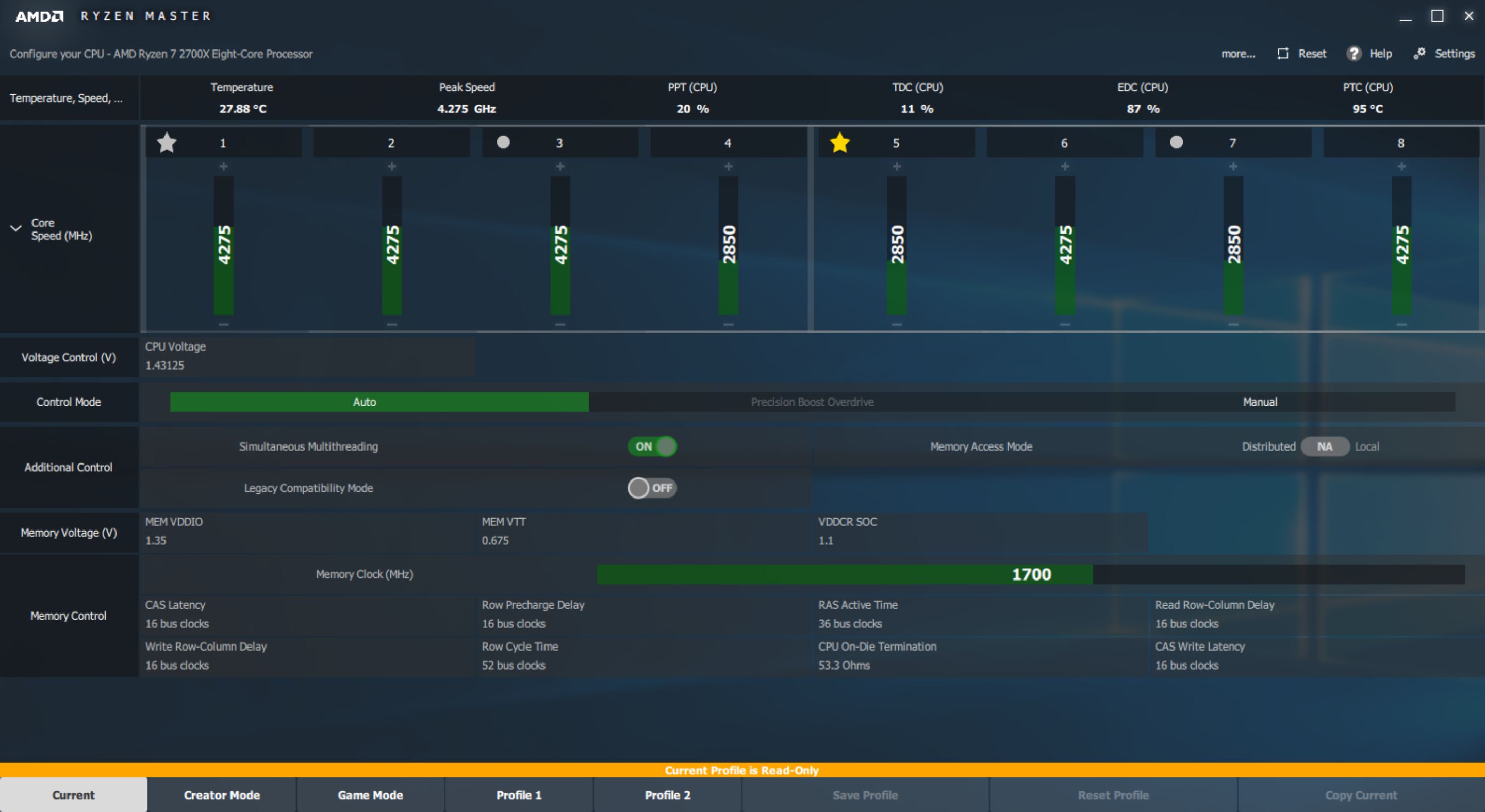Viewport: 1485px width, 812px height.
Task: Switch to Creator Mode tab
Action: pos(222,794)
